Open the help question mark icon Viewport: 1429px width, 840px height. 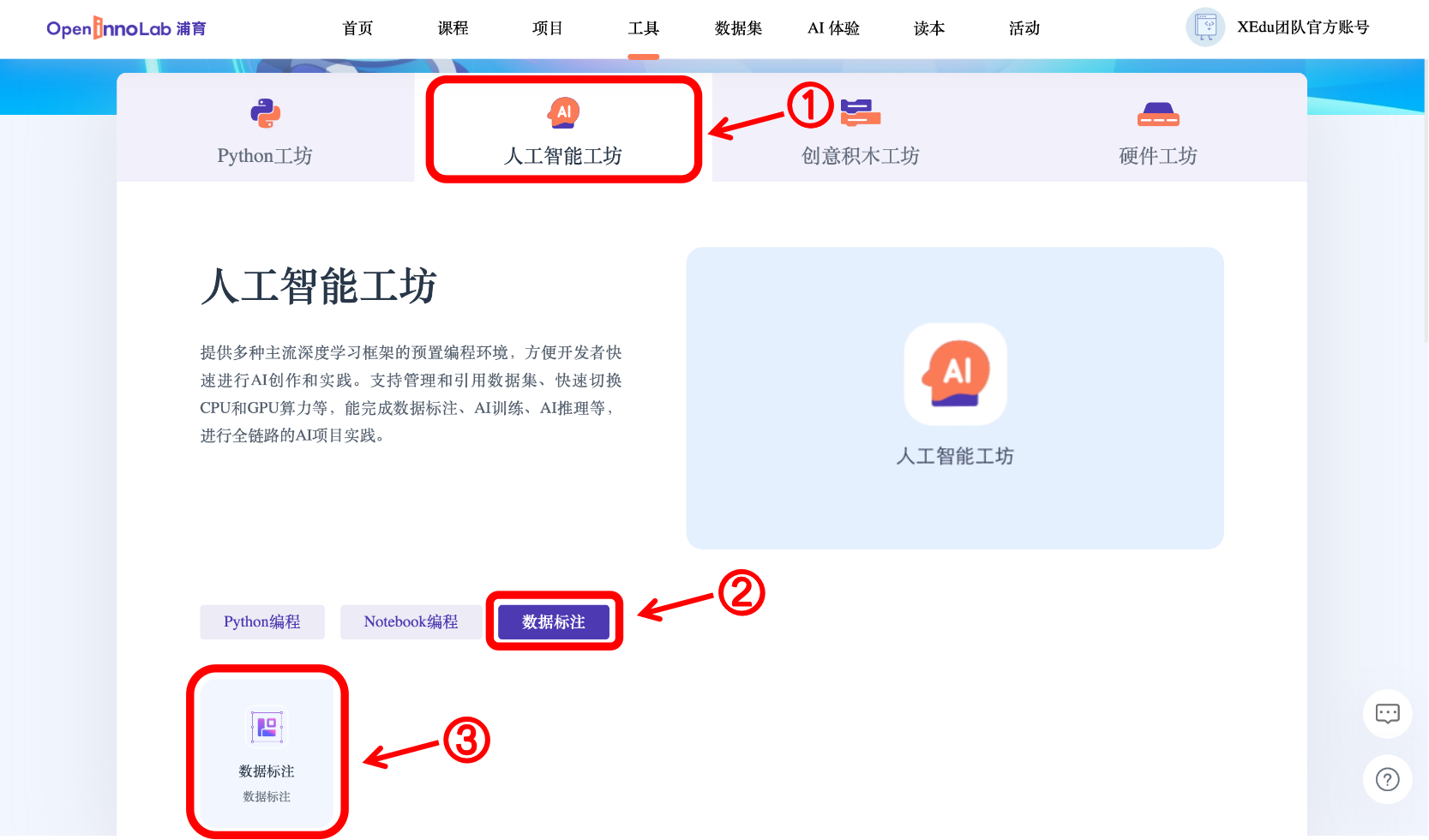[x=1387, y=779]
